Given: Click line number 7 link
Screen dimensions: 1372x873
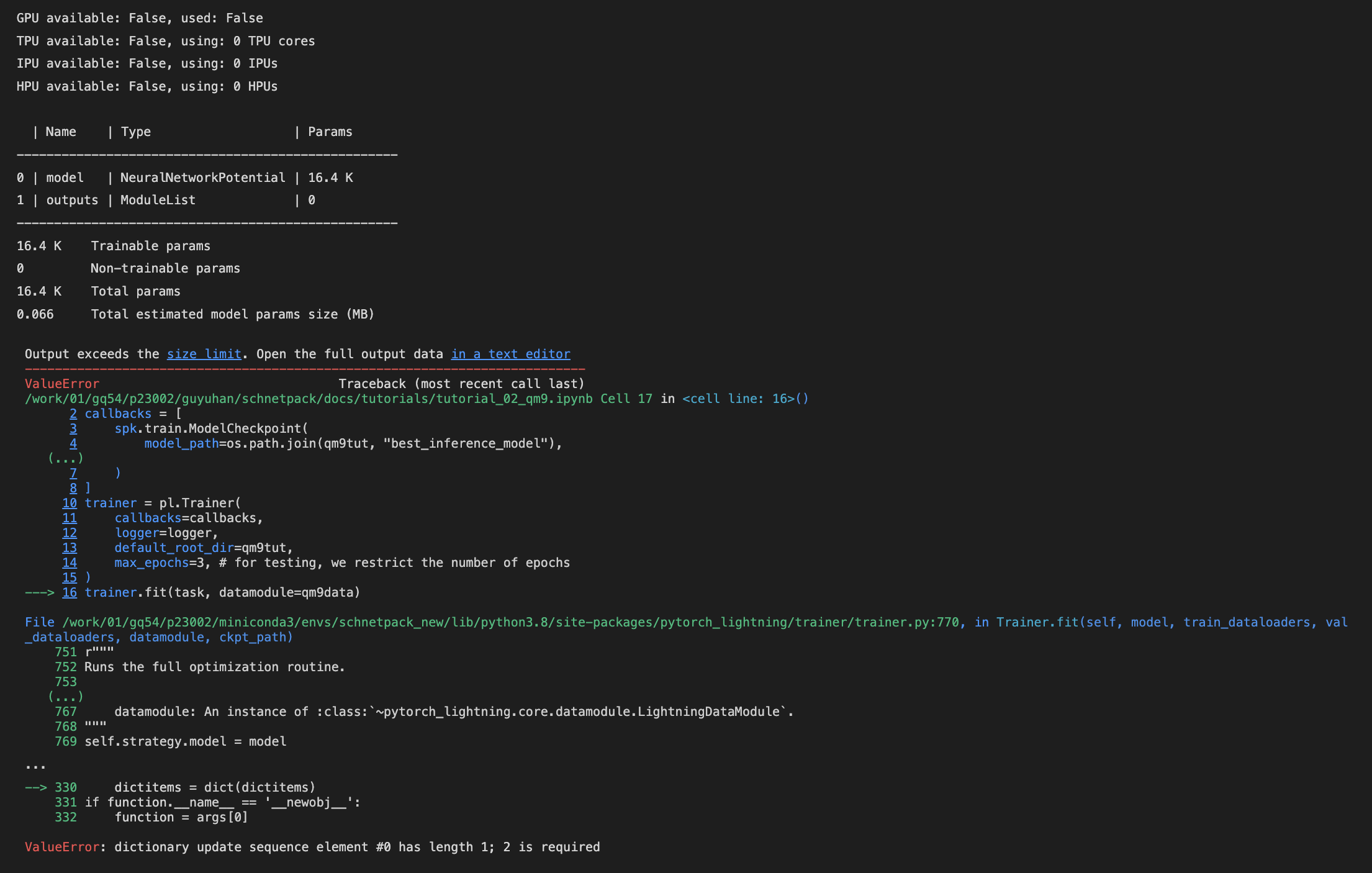Looking at the screenshot, I should click(x=73, y=473).
